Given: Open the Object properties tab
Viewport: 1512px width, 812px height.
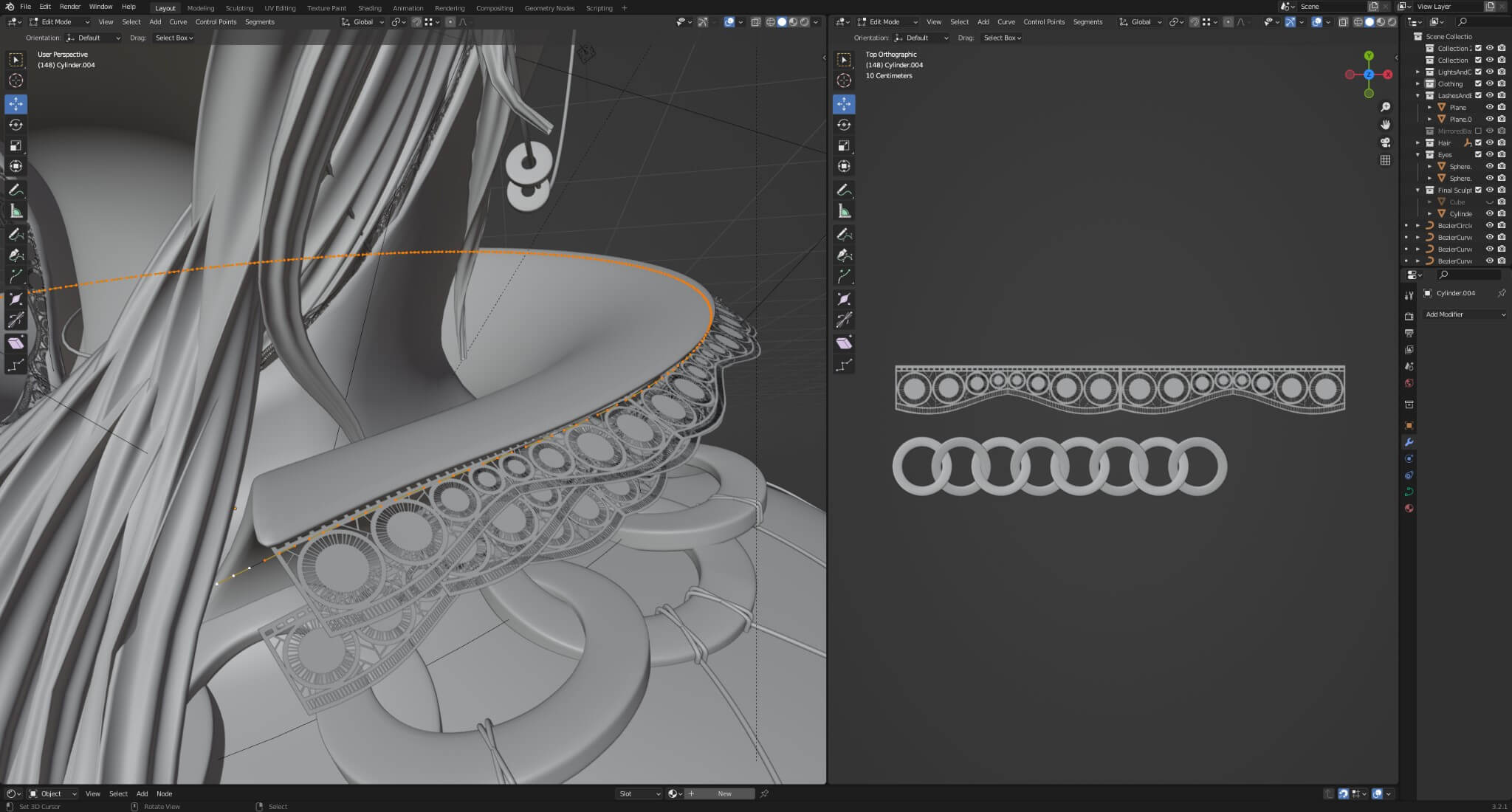Looking at the screenshot, I should [1409, 426].
